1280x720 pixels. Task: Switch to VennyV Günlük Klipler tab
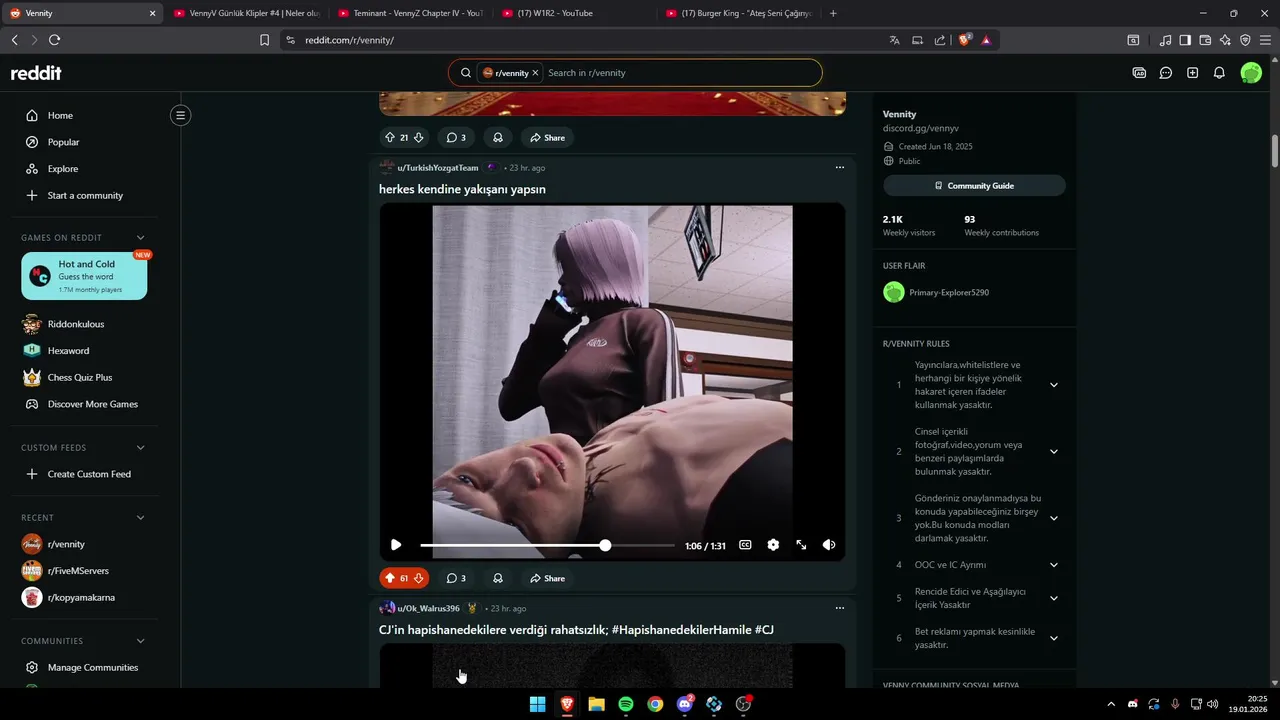246,13
